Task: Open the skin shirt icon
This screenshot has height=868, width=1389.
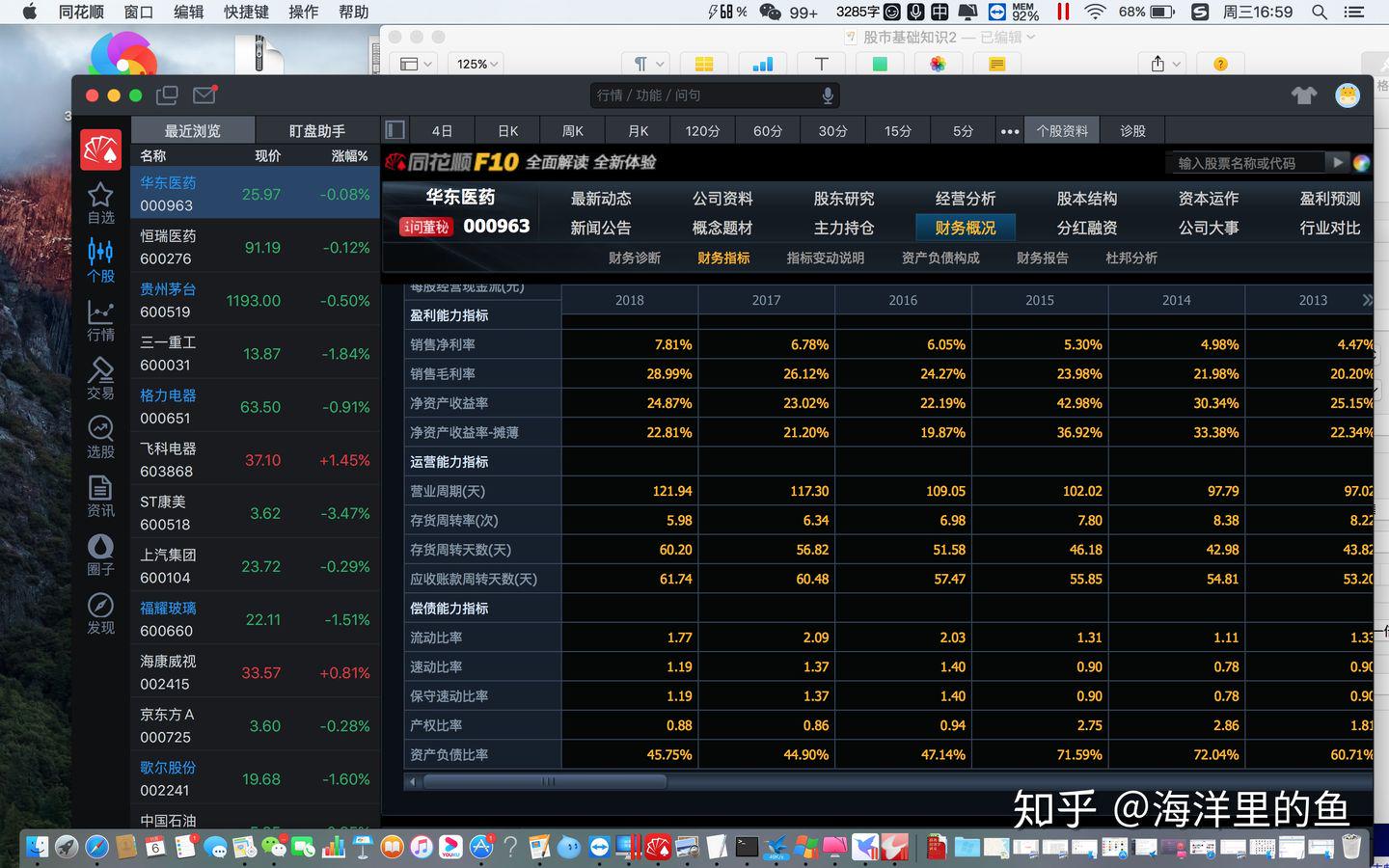Action: 1303,95
